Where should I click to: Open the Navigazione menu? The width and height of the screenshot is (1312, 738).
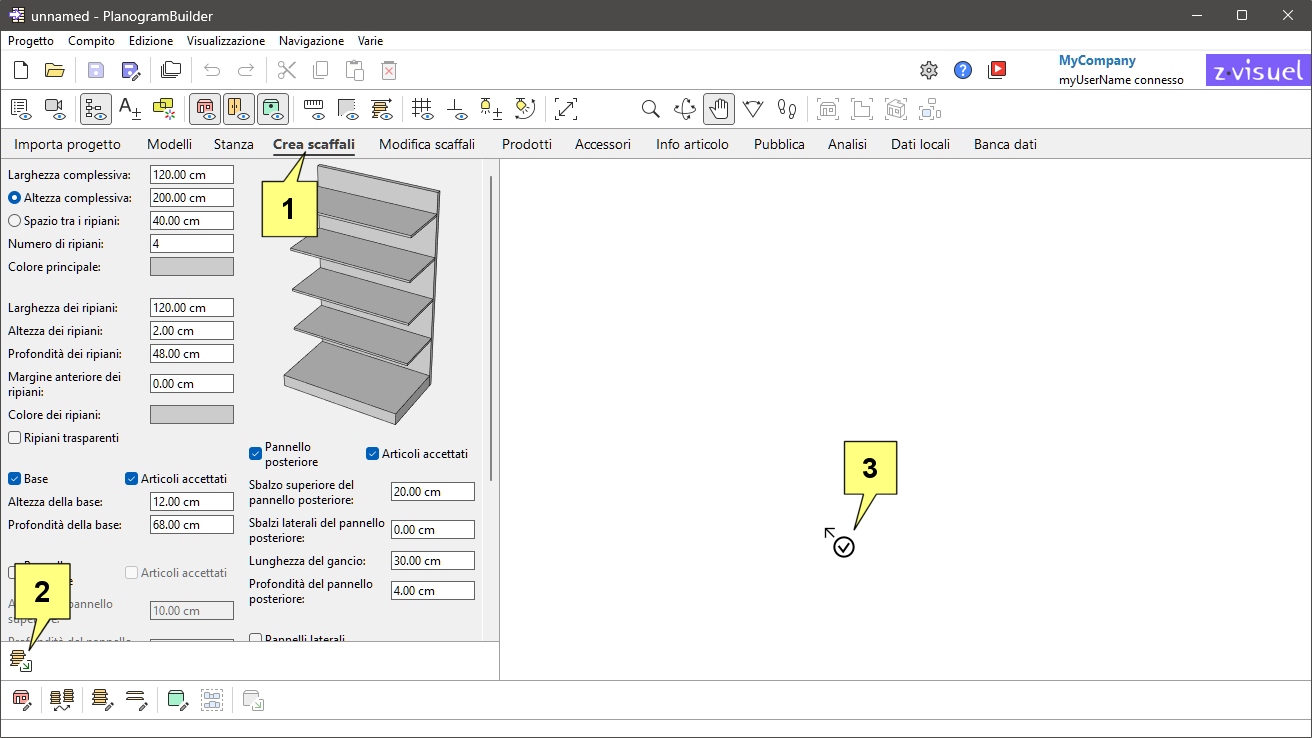click(x=311, y=41)
